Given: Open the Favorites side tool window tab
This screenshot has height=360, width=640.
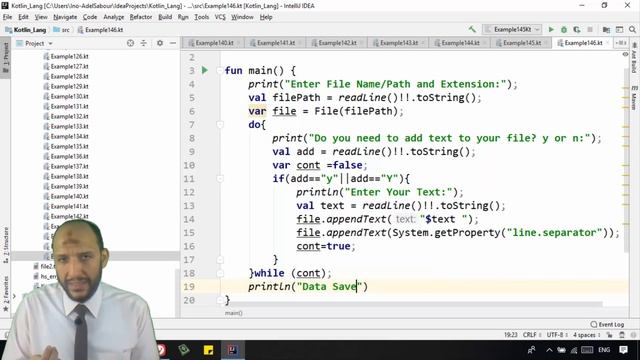Looking at the screenshot, I should [5, 294].
